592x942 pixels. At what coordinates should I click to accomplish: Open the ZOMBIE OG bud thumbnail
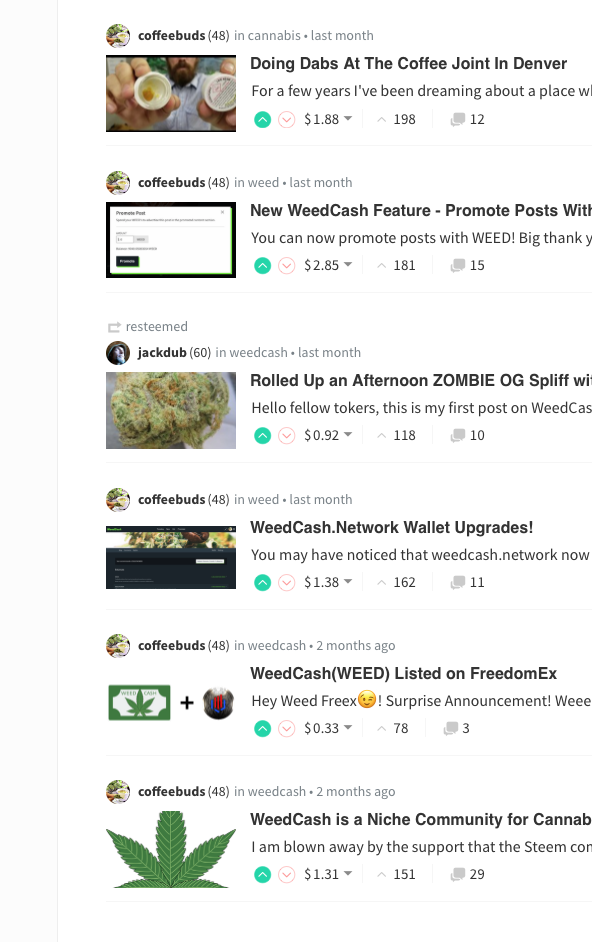171,410
